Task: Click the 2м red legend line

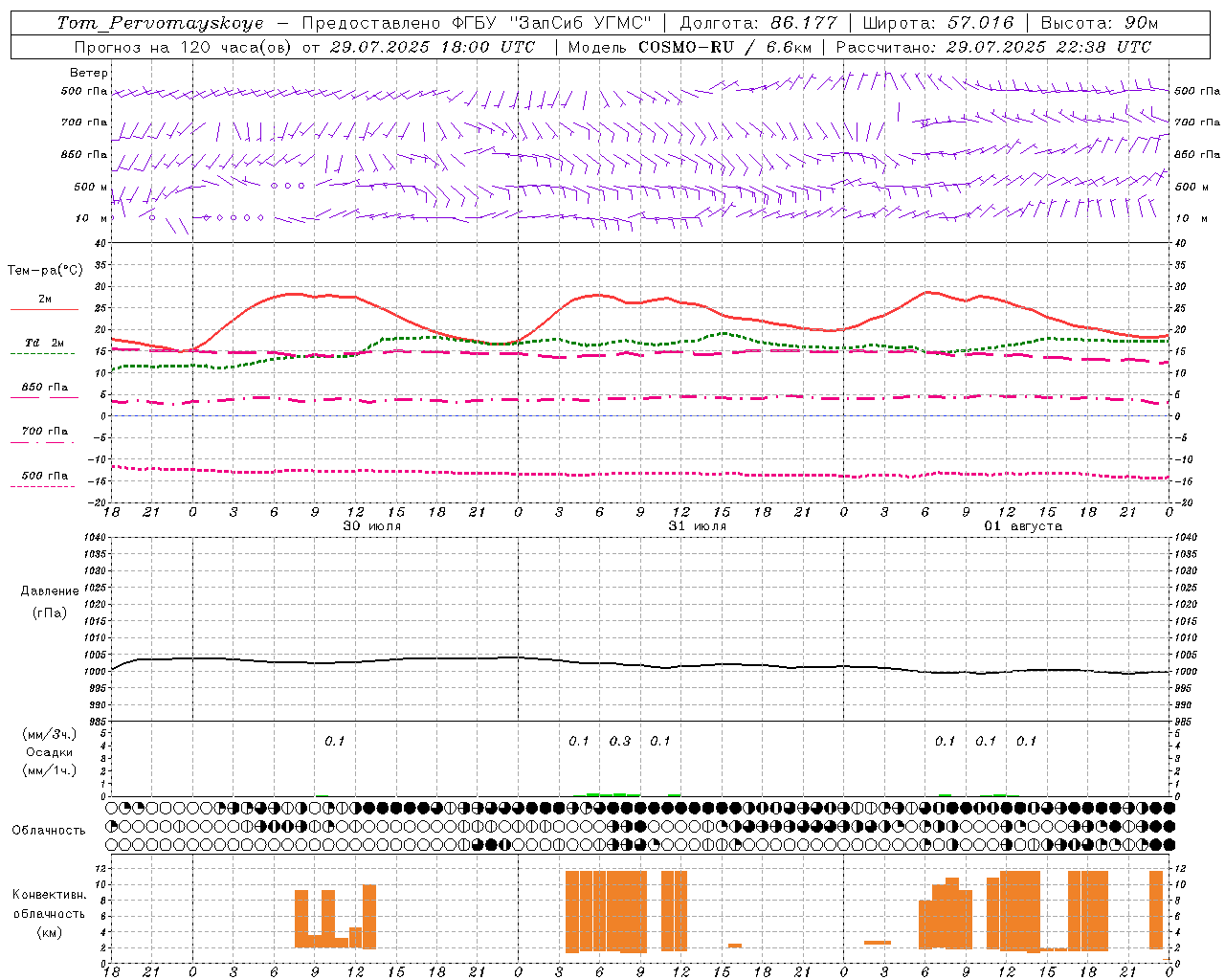Action: coord(45,309)
